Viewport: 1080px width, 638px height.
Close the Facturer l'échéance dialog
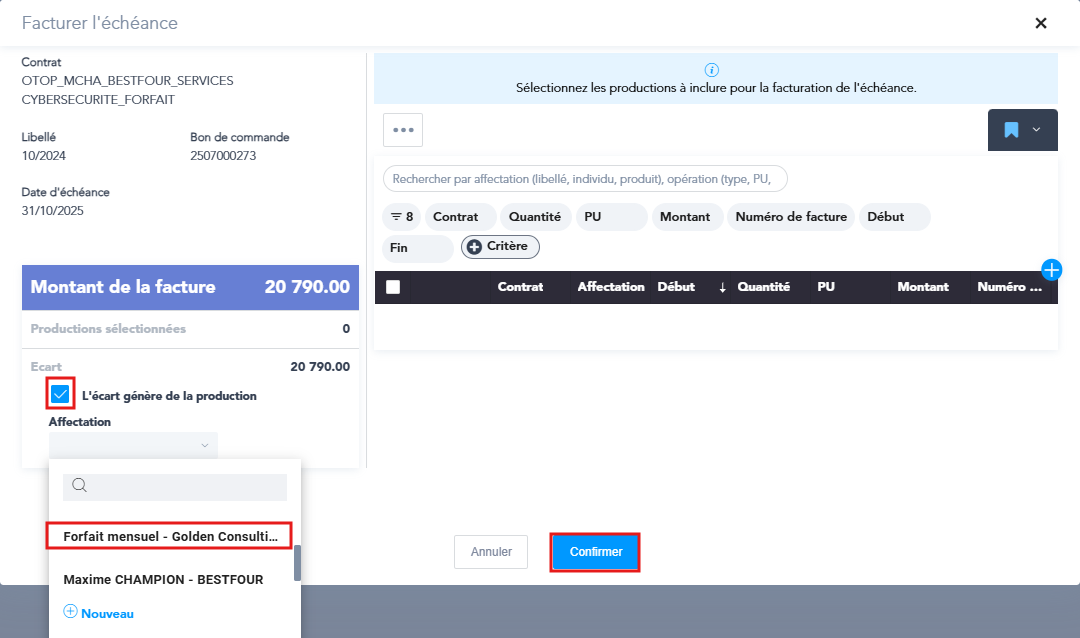(x=1041, y=23)
